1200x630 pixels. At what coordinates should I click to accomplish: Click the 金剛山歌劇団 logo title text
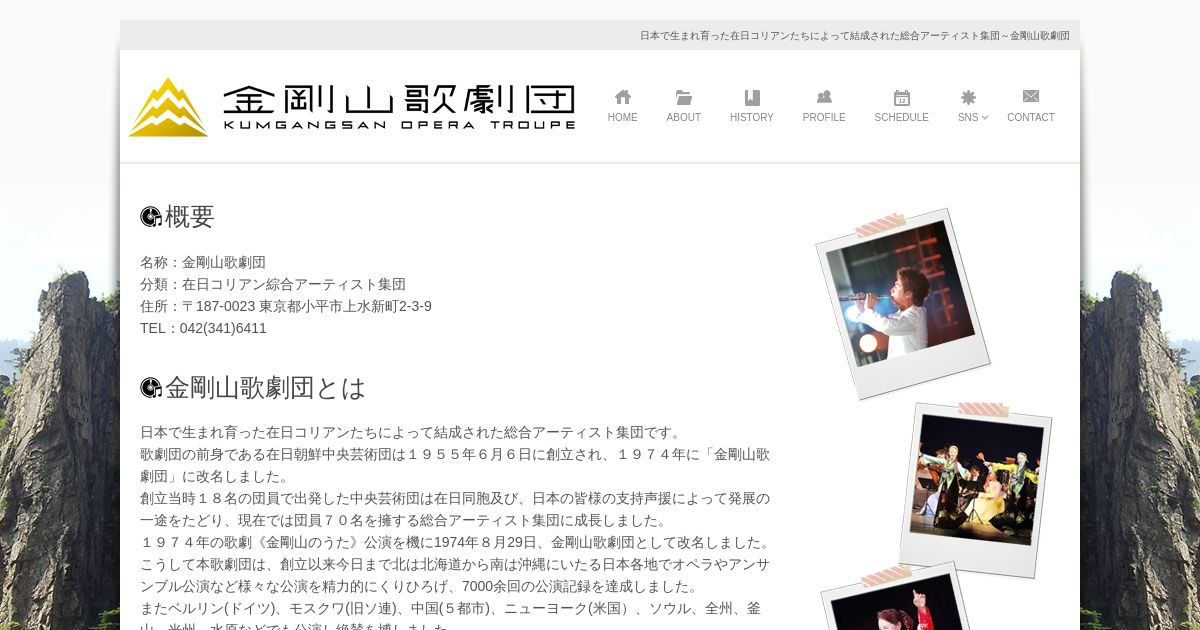pyautogui.click(x=399, y=99)
